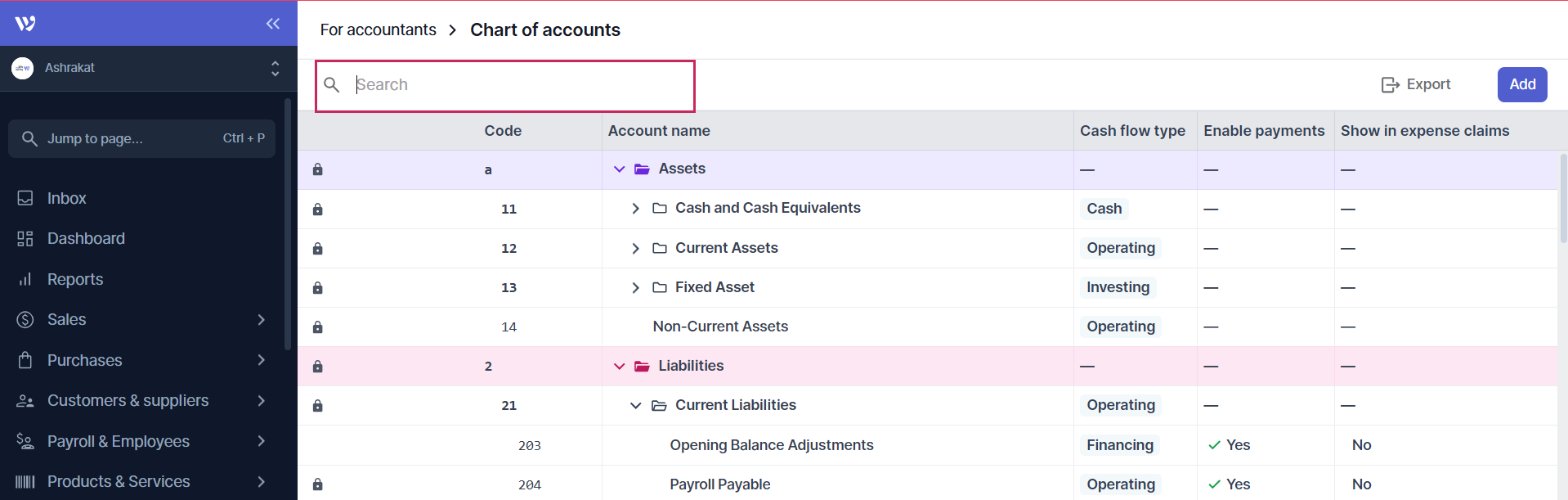Click the Wave logo icon

pyautogui.click(x=25, y=24)
